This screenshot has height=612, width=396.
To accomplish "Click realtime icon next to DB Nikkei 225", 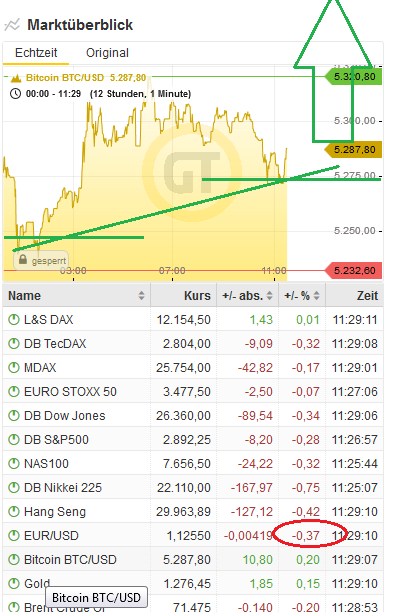I will (14, 487).
